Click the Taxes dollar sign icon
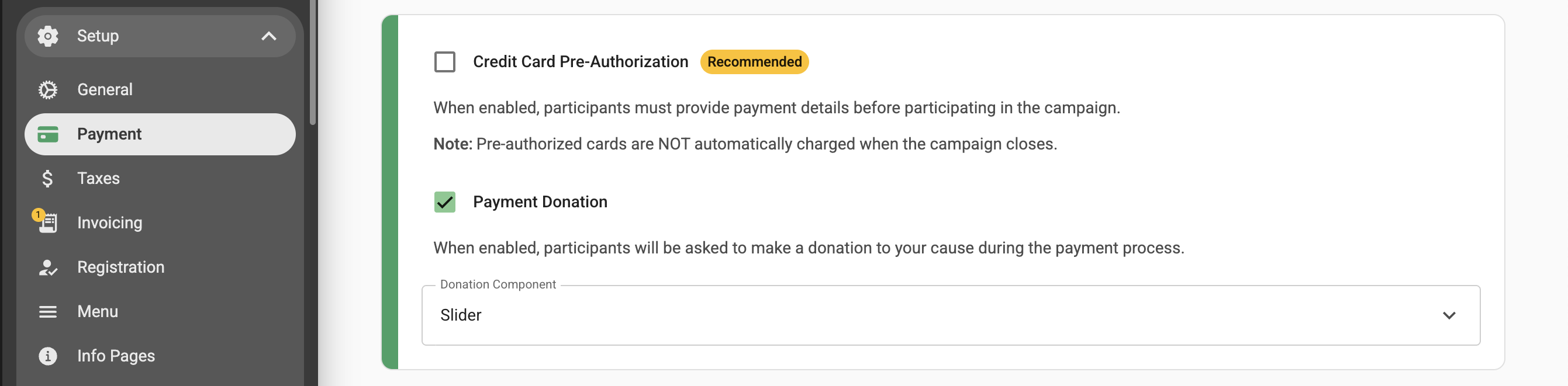1568x386 pixels. [47, 179]
